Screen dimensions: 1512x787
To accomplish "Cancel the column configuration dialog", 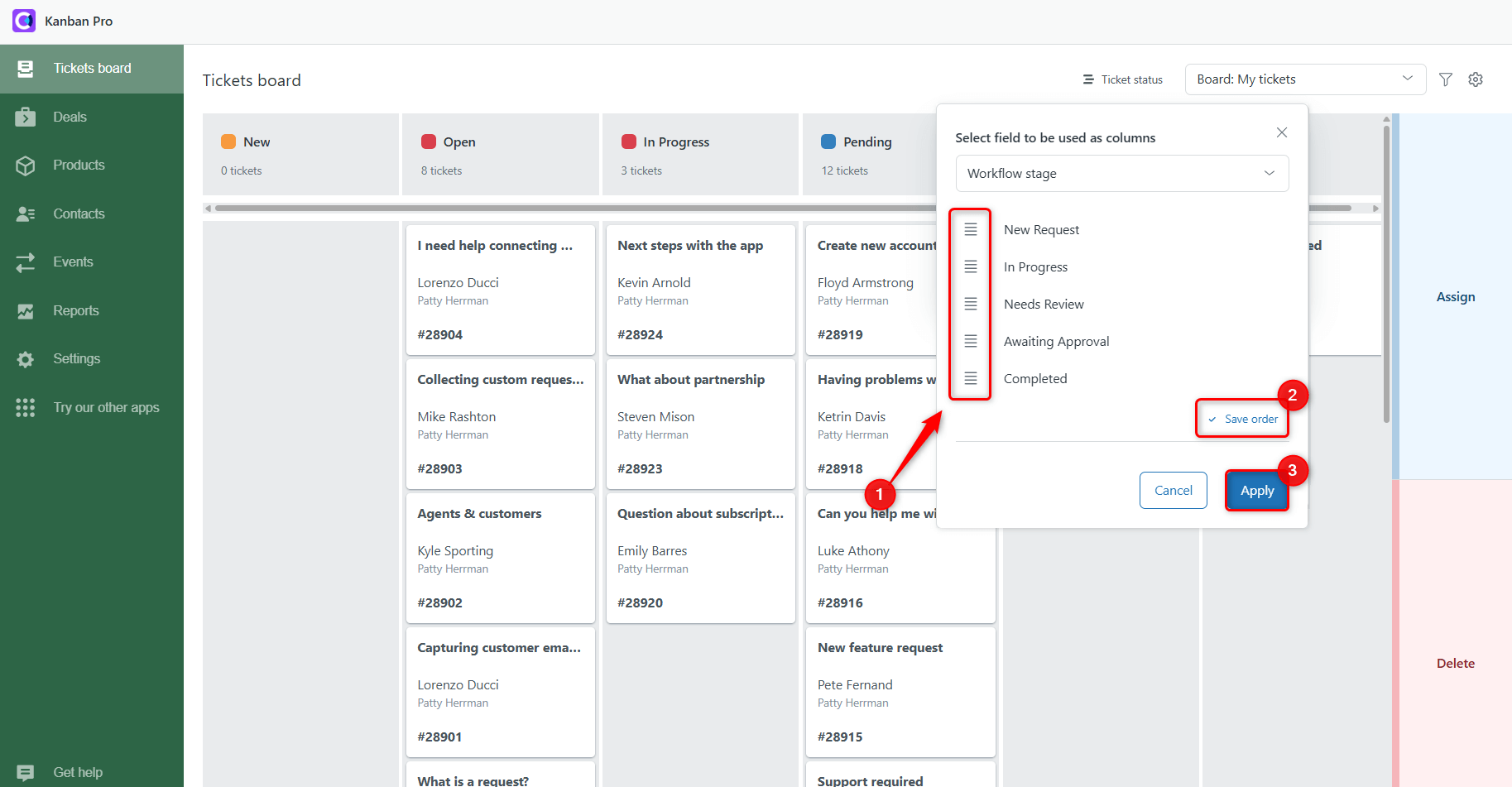I will click(1173, 490).
